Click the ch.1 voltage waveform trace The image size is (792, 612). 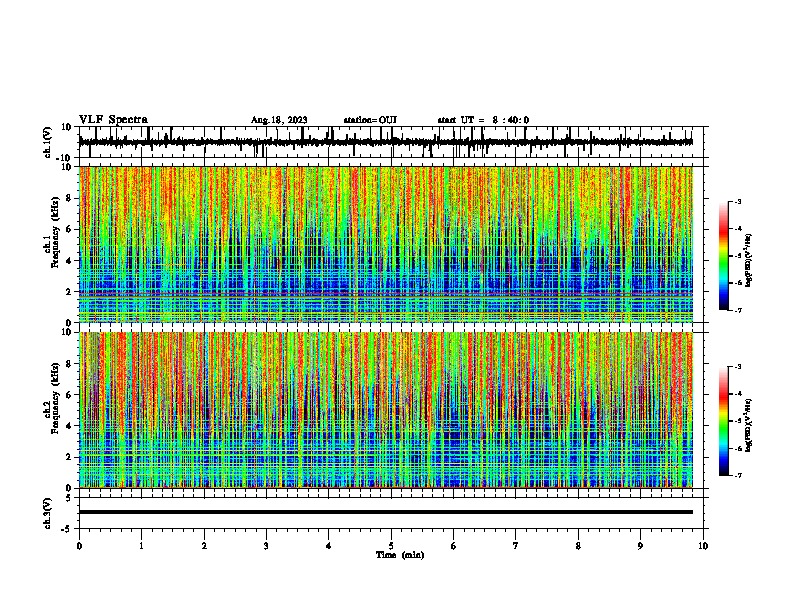[x=385, y=142]
